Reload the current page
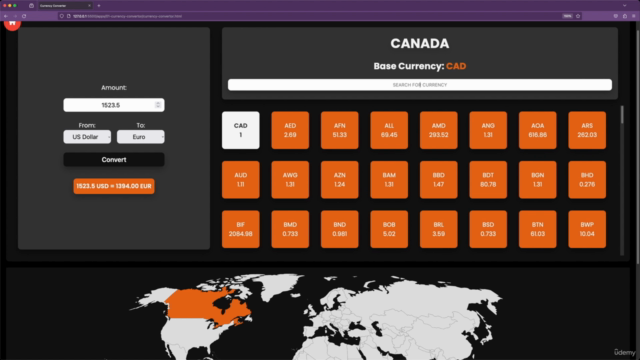Screen dimensions: 640x360 [x=24, y=16]
